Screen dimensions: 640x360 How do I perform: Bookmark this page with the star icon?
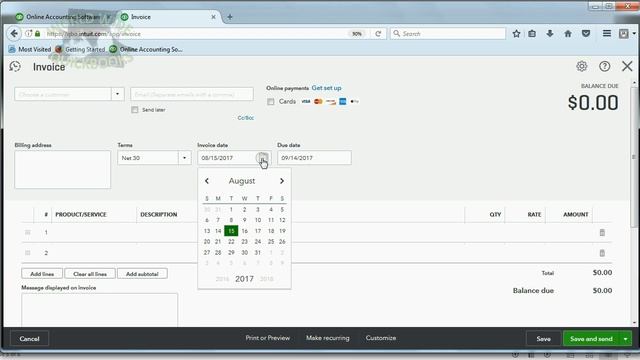tap(516, 34)
